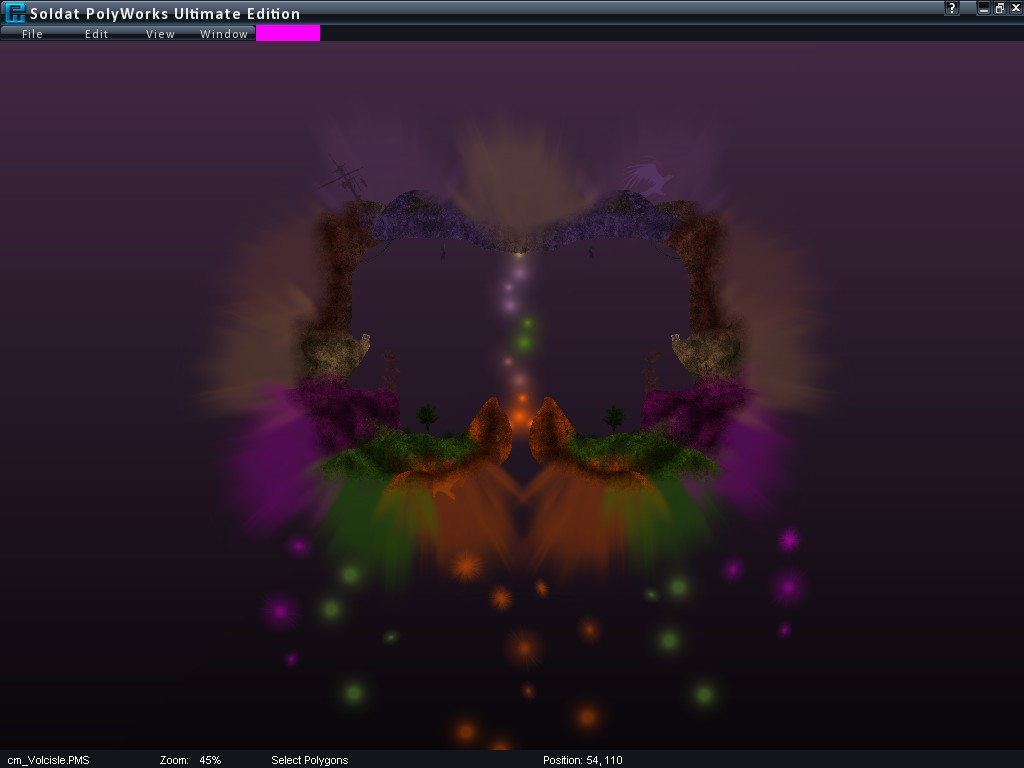This screenshot has width=1024, height=768.
Task: Select the left palm tree scenery
Action: pos(428,416)
